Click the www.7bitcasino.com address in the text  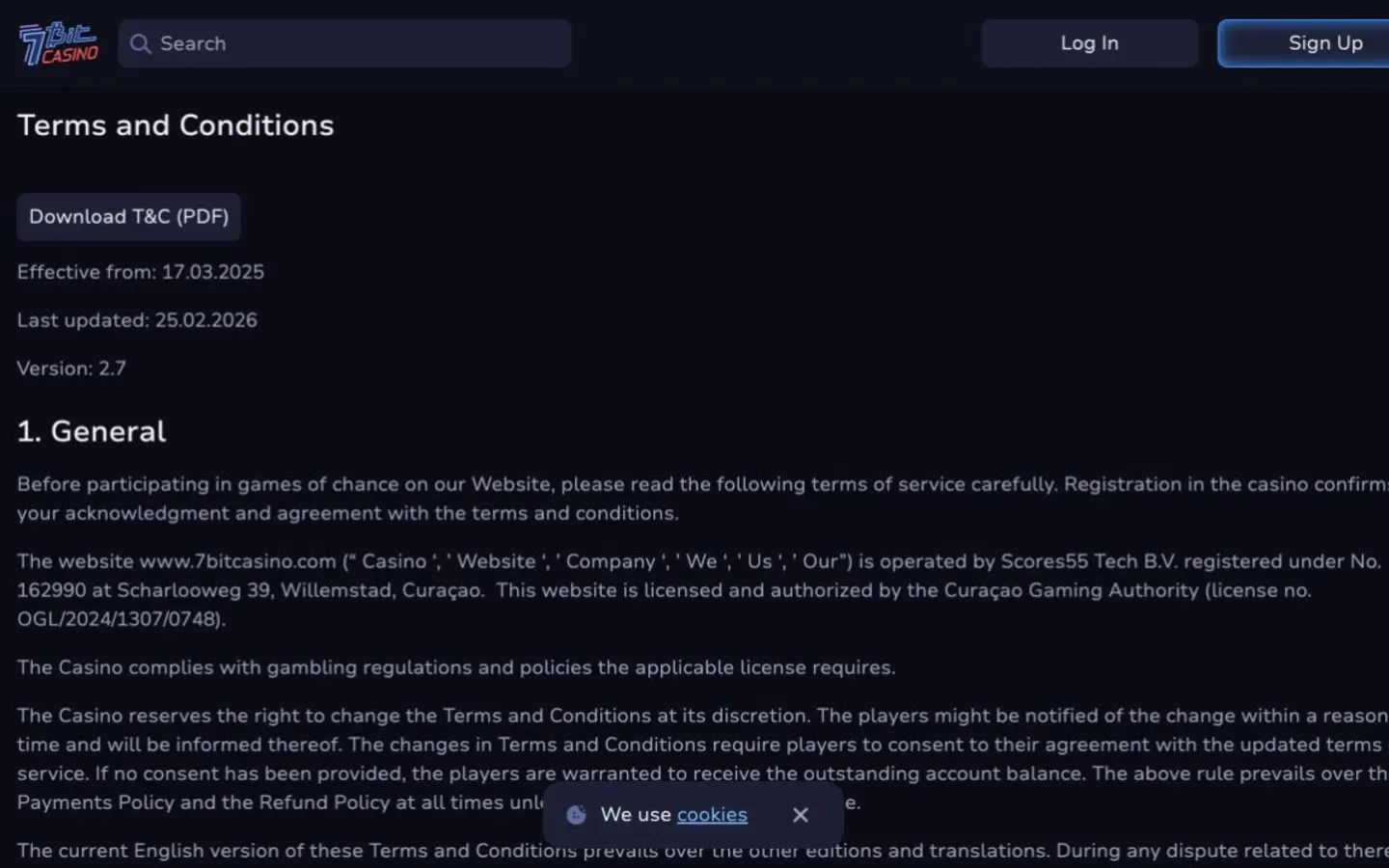click(238, 561)
